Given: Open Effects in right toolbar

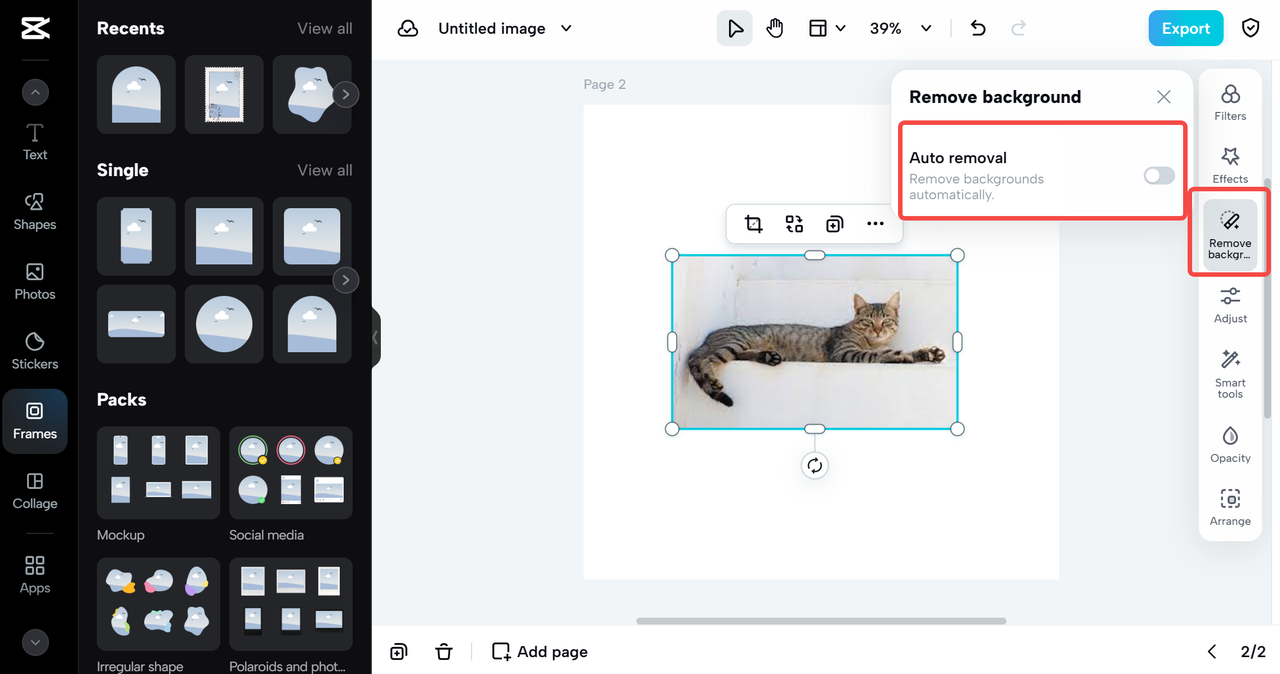Looking at the screenshot, I should 1230,166.
